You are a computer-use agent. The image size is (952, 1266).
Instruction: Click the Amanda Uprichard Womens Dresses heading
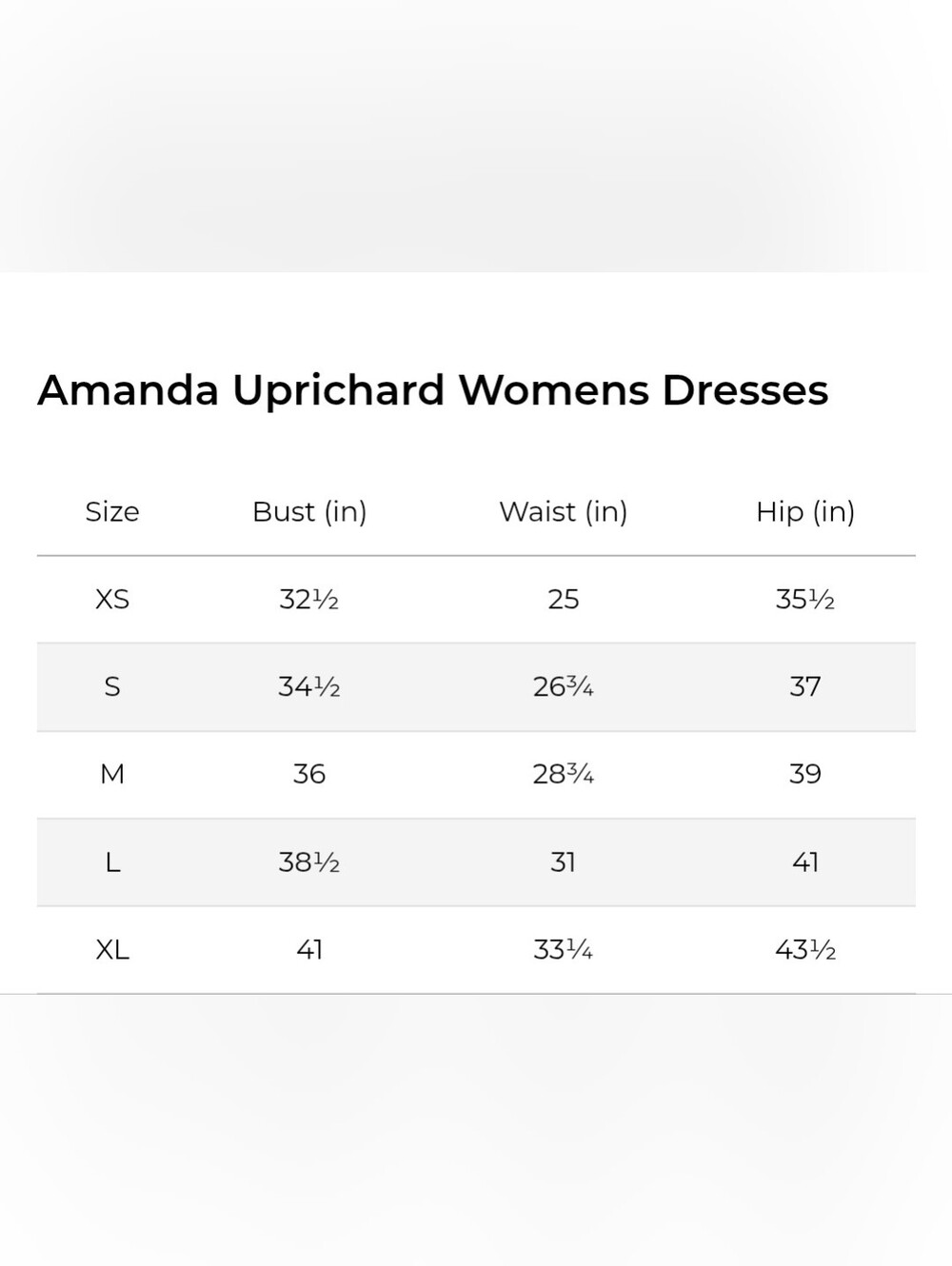point(433,390)
